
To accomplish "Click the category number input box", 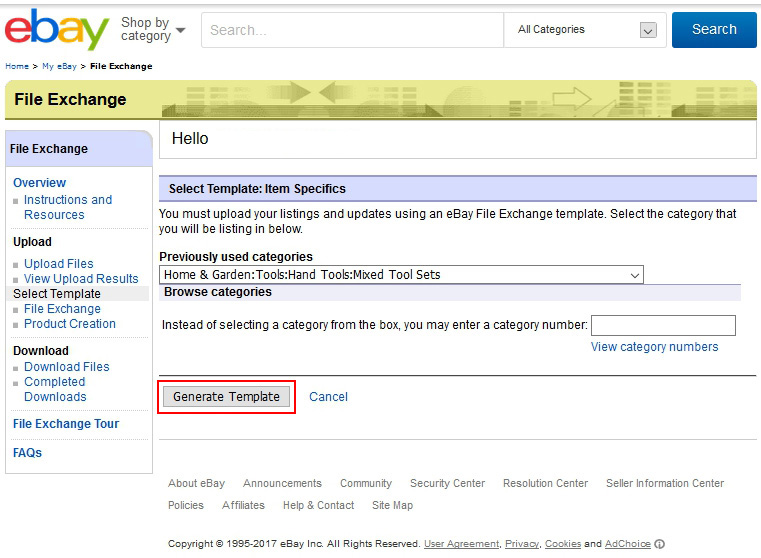I will [x=663, y=325].
